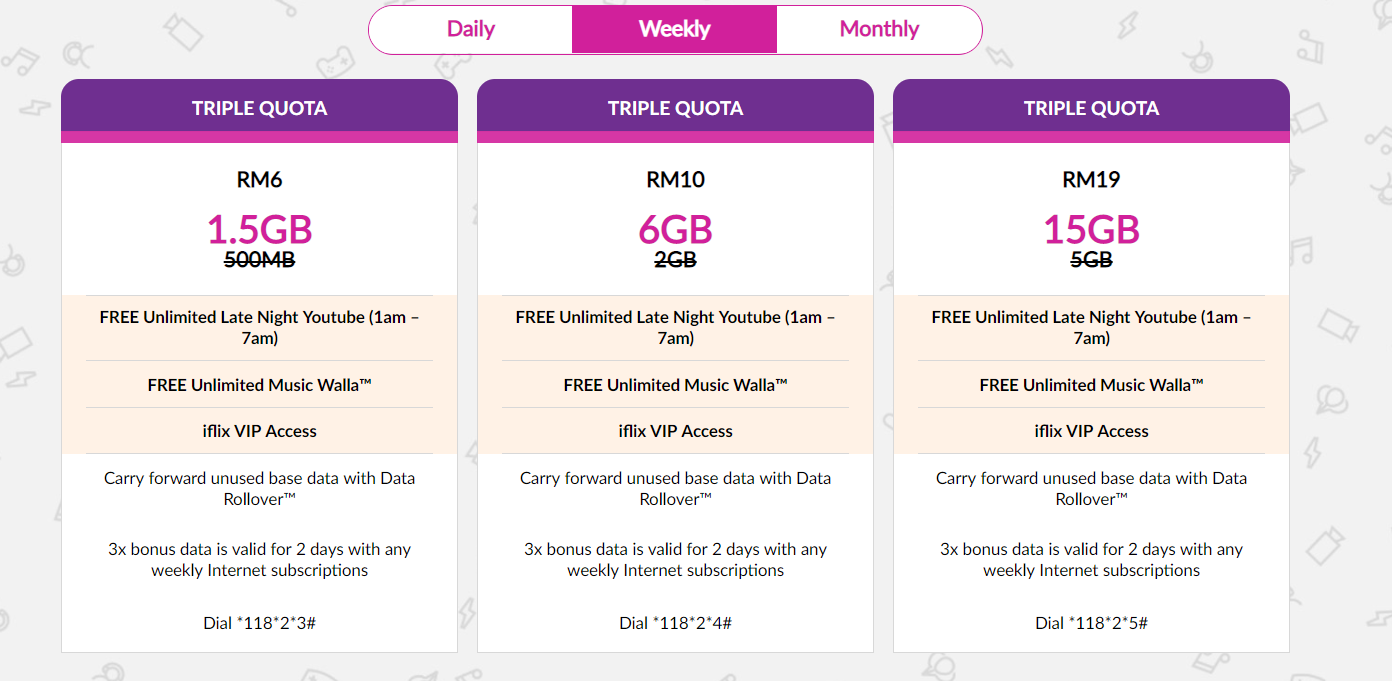
Task: Click the crossed-out 2GB quota
Action: point(675,260)
